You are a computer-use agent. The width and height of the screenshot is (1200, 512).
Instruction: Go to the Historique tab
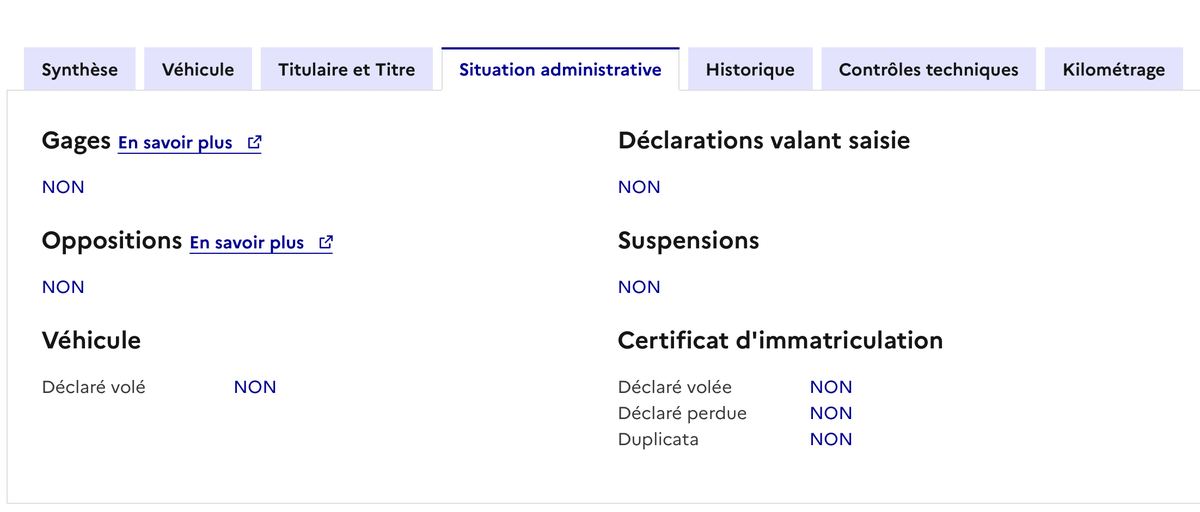coord(750,70)
